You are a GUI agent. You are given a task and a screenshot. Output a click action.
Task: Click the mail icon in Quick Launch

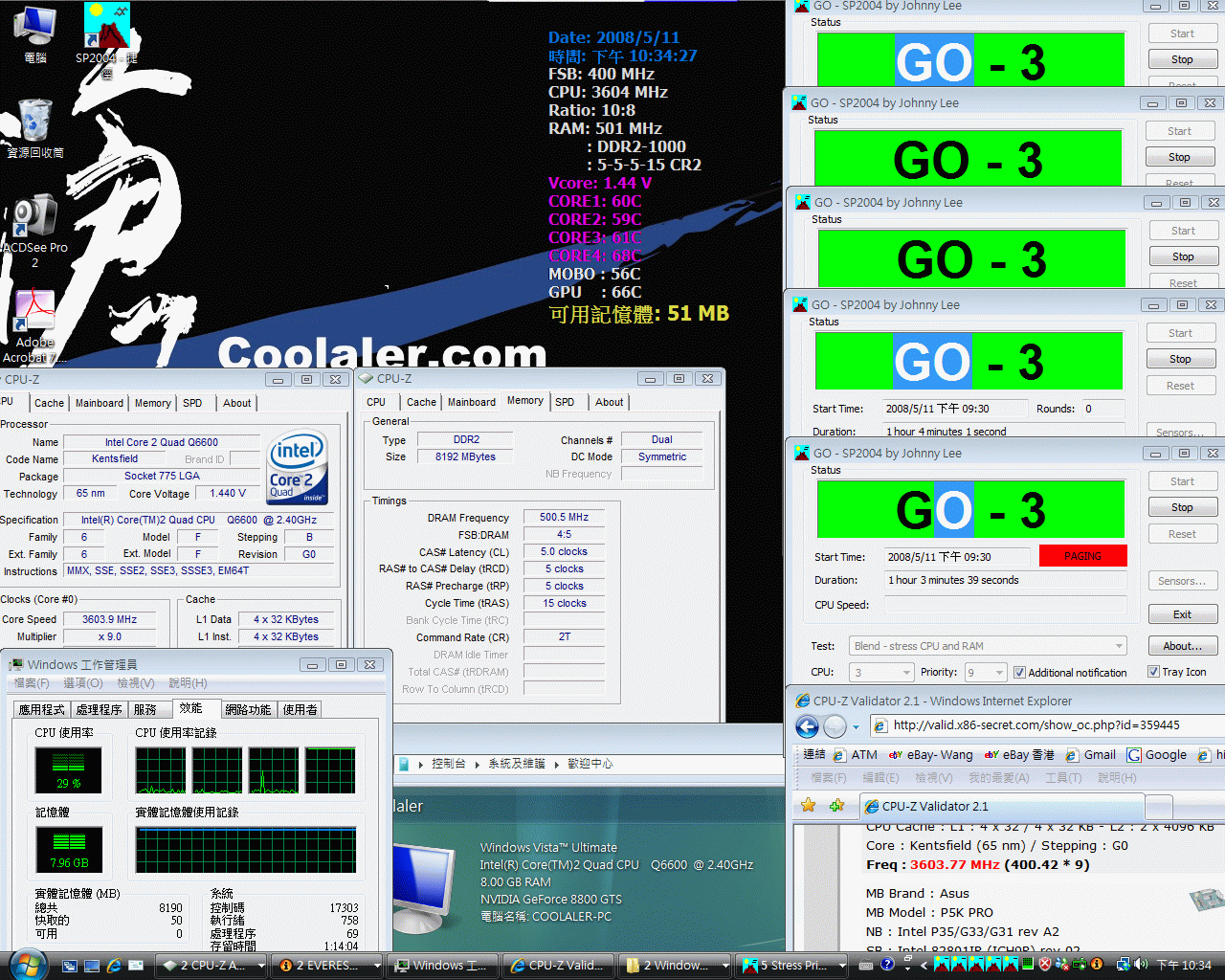coord(136,966)
